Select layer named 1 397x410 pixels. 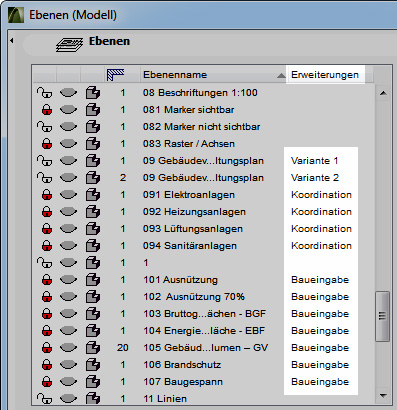203,263
